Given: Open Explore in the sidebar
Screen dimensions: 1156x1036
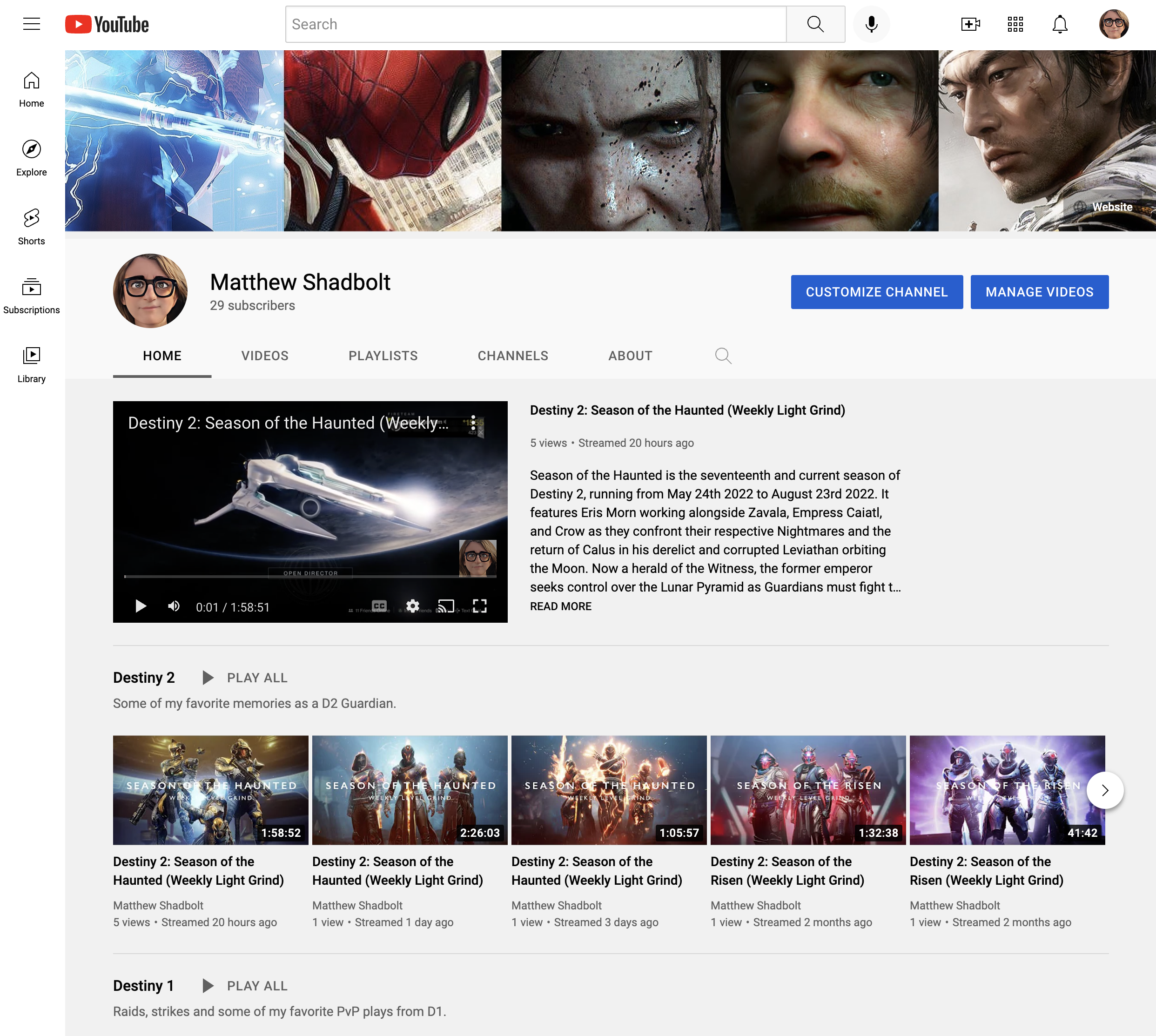Looking at the screenshot, I should coord(31,157).
